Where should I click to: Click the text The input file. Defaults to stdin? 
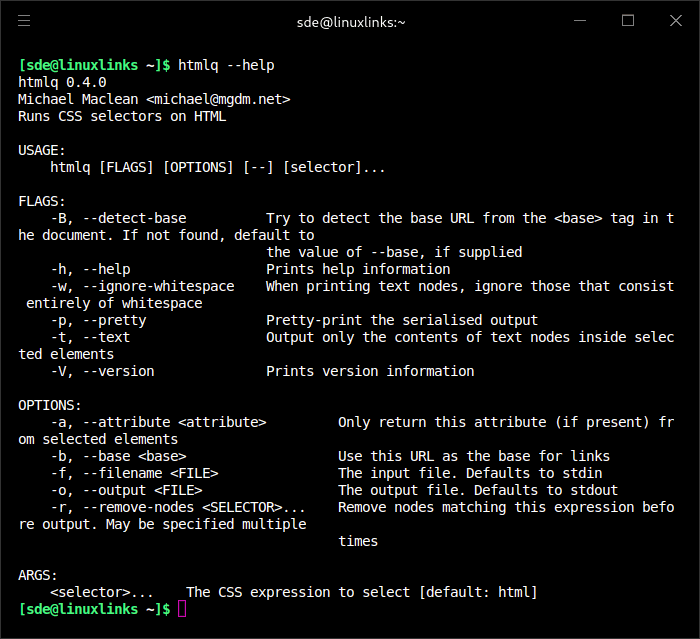471,473
